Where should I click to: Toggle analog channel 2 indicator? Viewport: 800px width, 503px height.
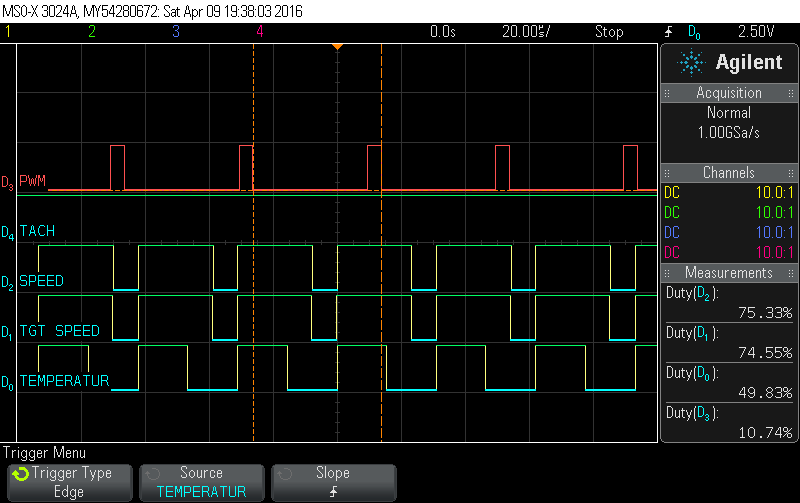pos(91,32)
